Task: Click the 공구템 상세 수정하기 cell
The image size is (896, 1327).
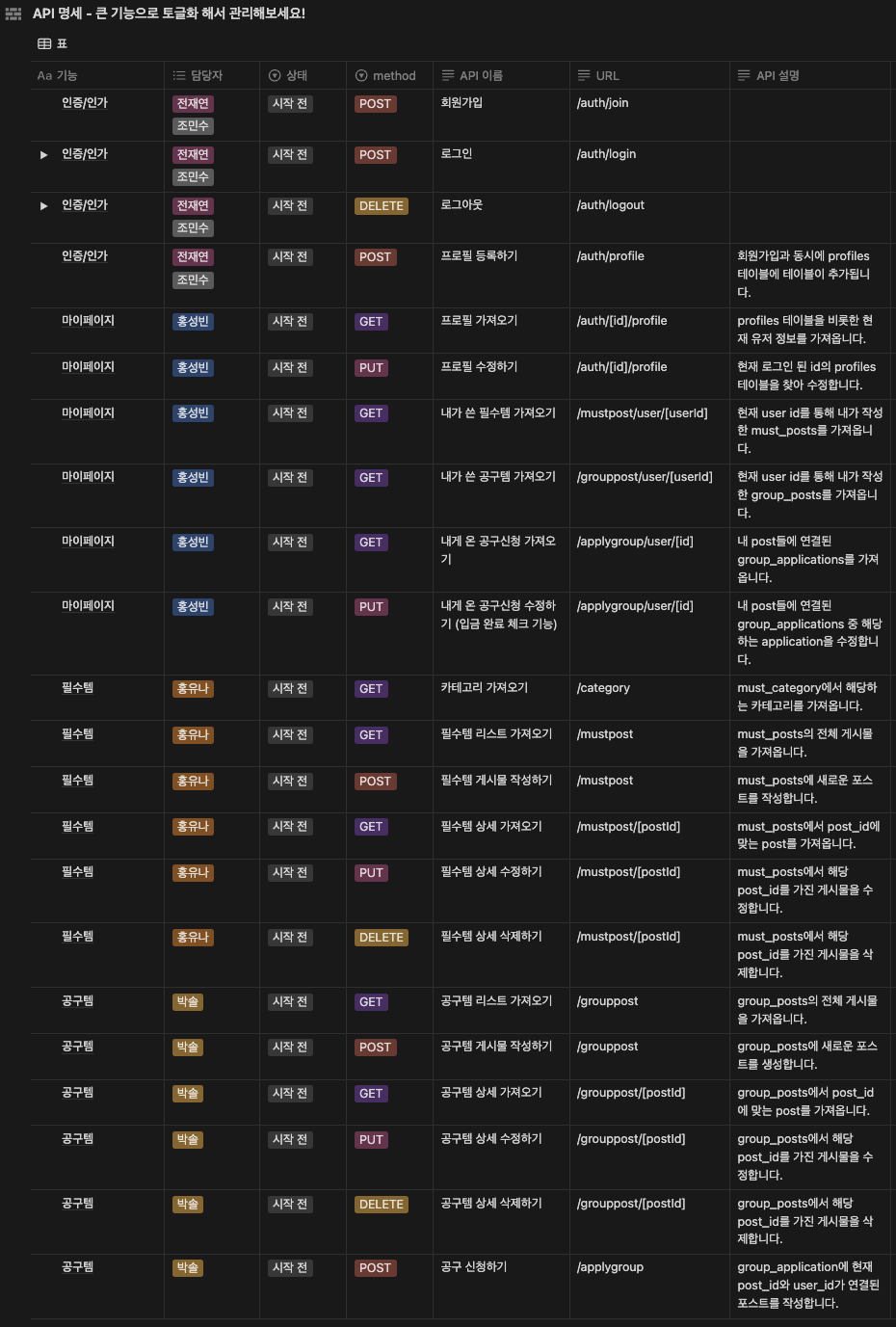Action: click(x=501, y=1157)
